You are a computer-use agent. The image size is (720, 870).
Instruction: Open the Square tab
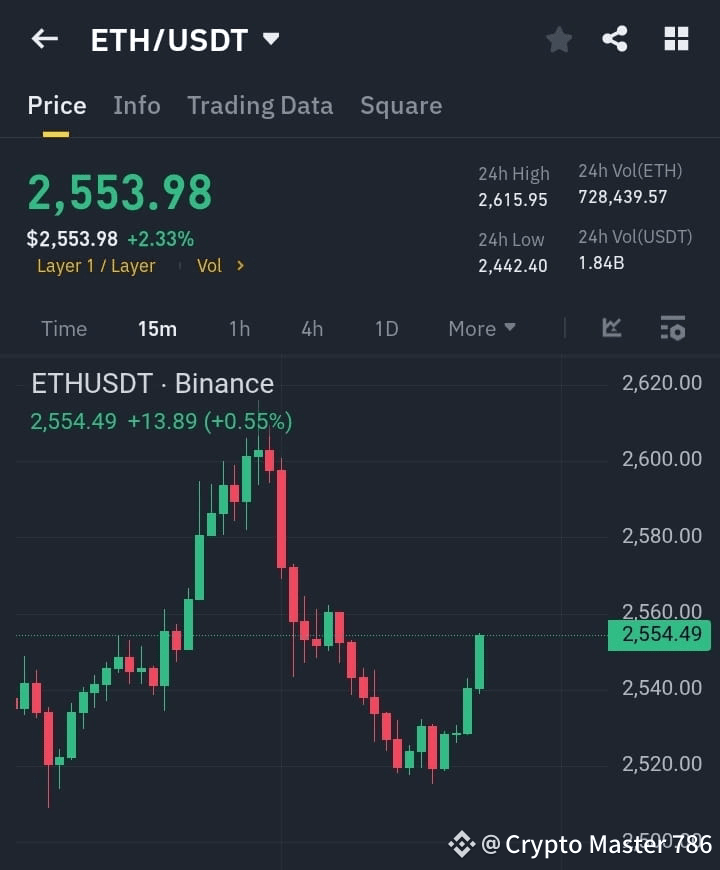pos(401,105)
